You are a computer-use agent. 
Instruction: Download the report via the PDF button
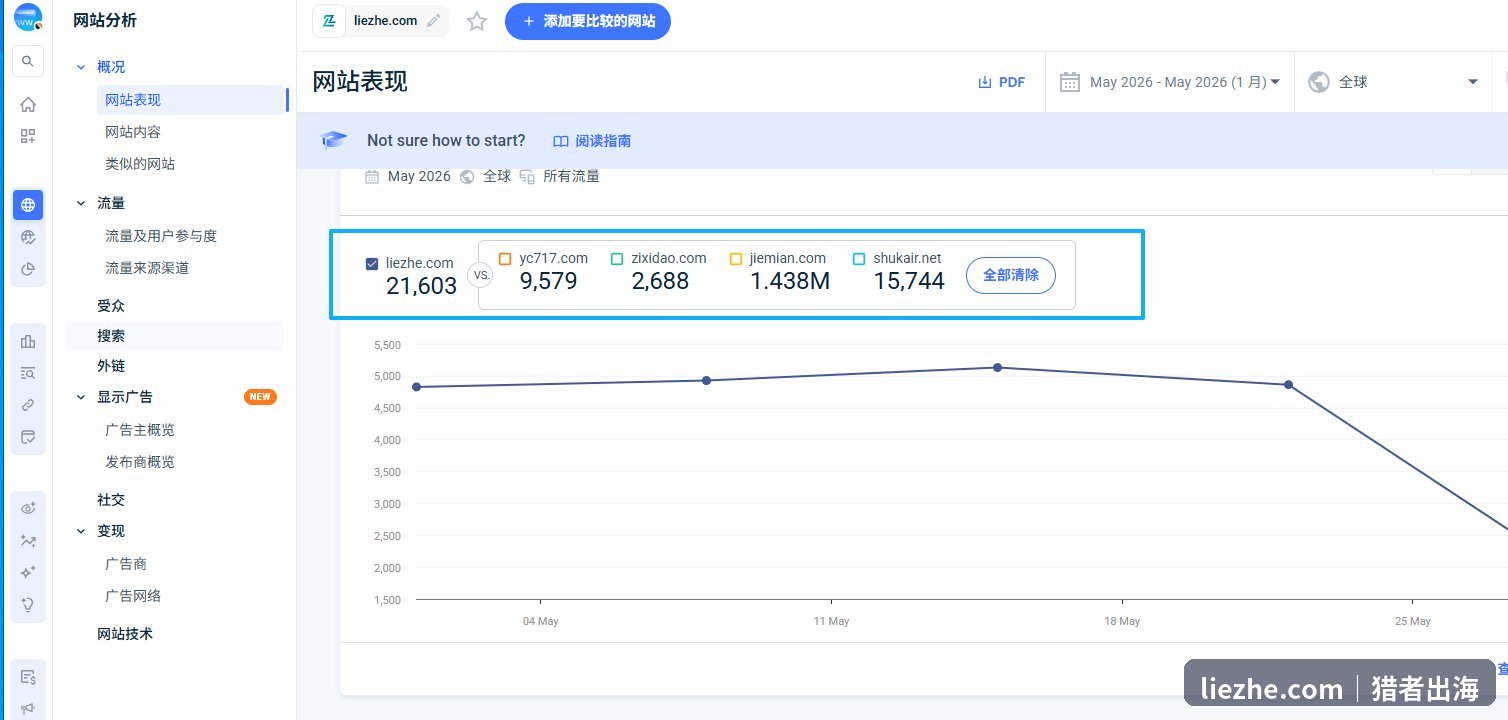[x=1002, y=82]
